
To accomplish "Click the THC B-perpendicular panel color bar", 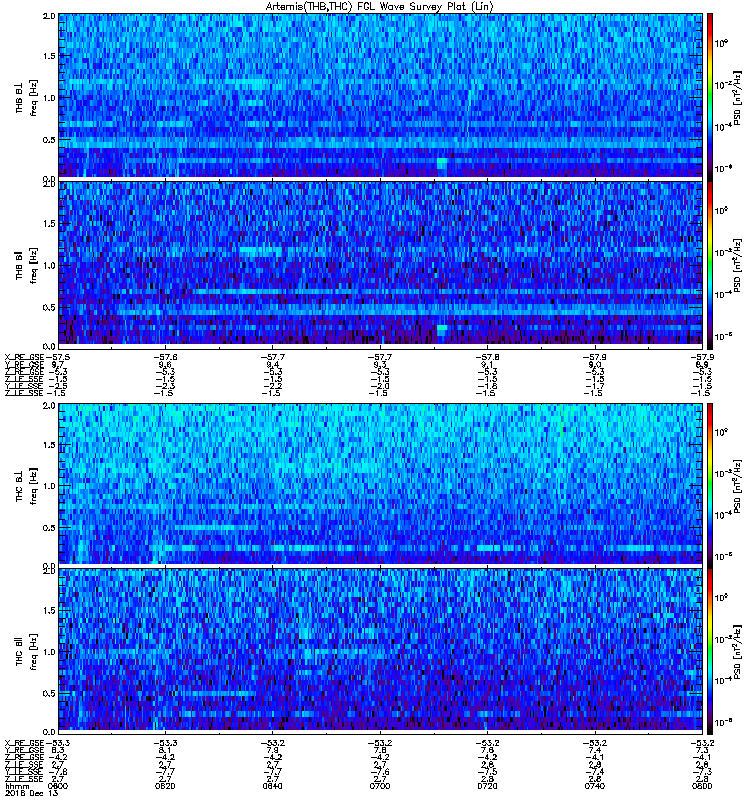I will (x=710, y=484).
